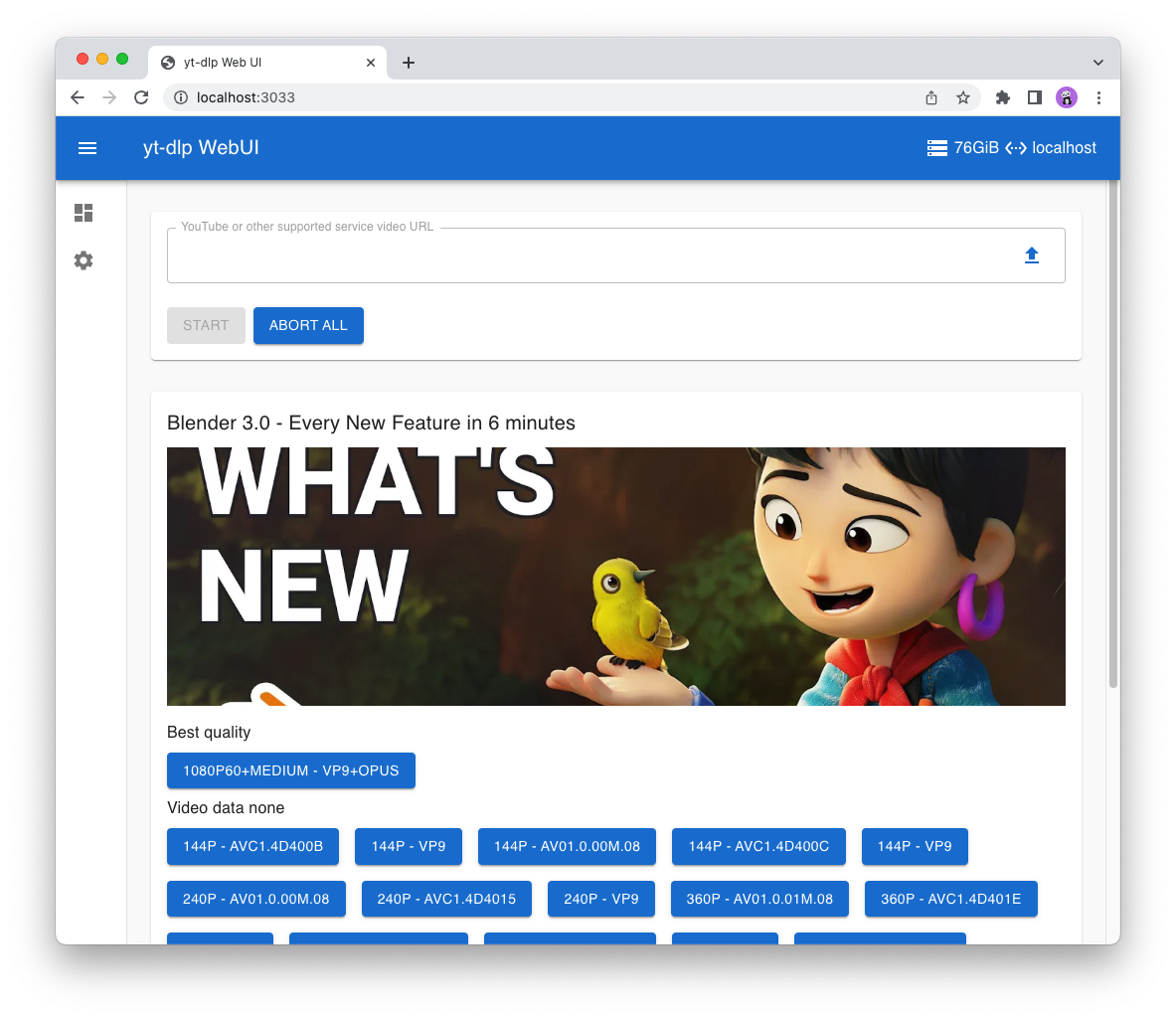
Task: Open the Chrome profile avatar
Action: click(1067, 97)
